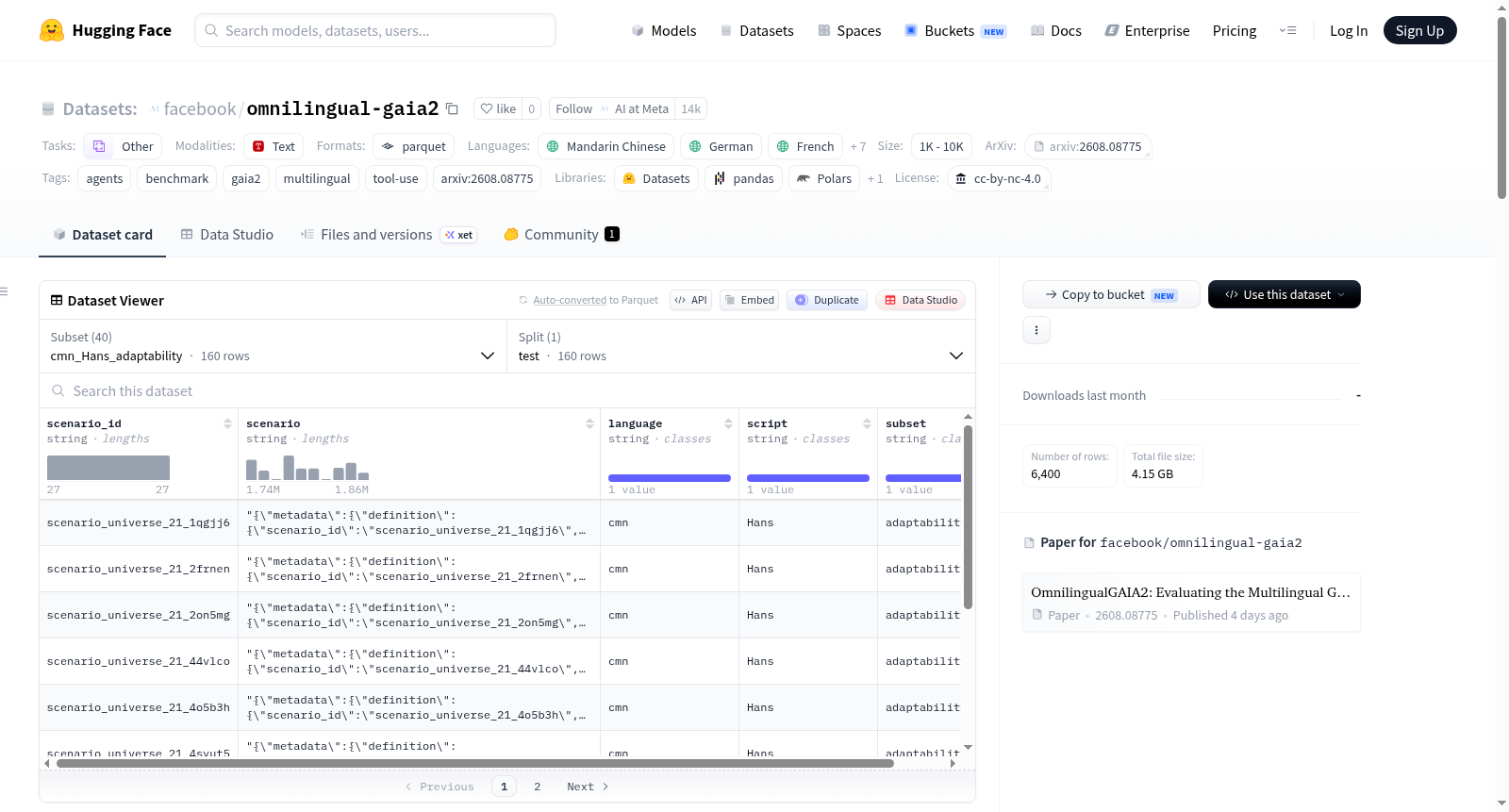This screenshot has height=812, width=1509.
Task: Focus the Search models, datasets, users field
Action: pos(375,30)
